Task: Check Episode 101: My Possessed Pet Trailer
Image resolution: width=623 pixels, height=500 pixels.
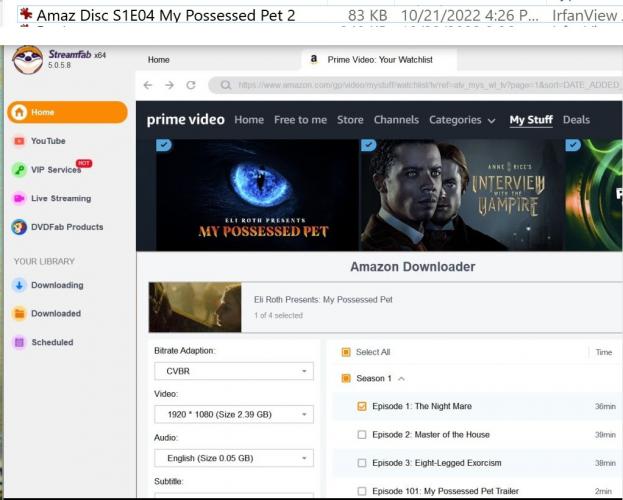Action: coord(362,491)
